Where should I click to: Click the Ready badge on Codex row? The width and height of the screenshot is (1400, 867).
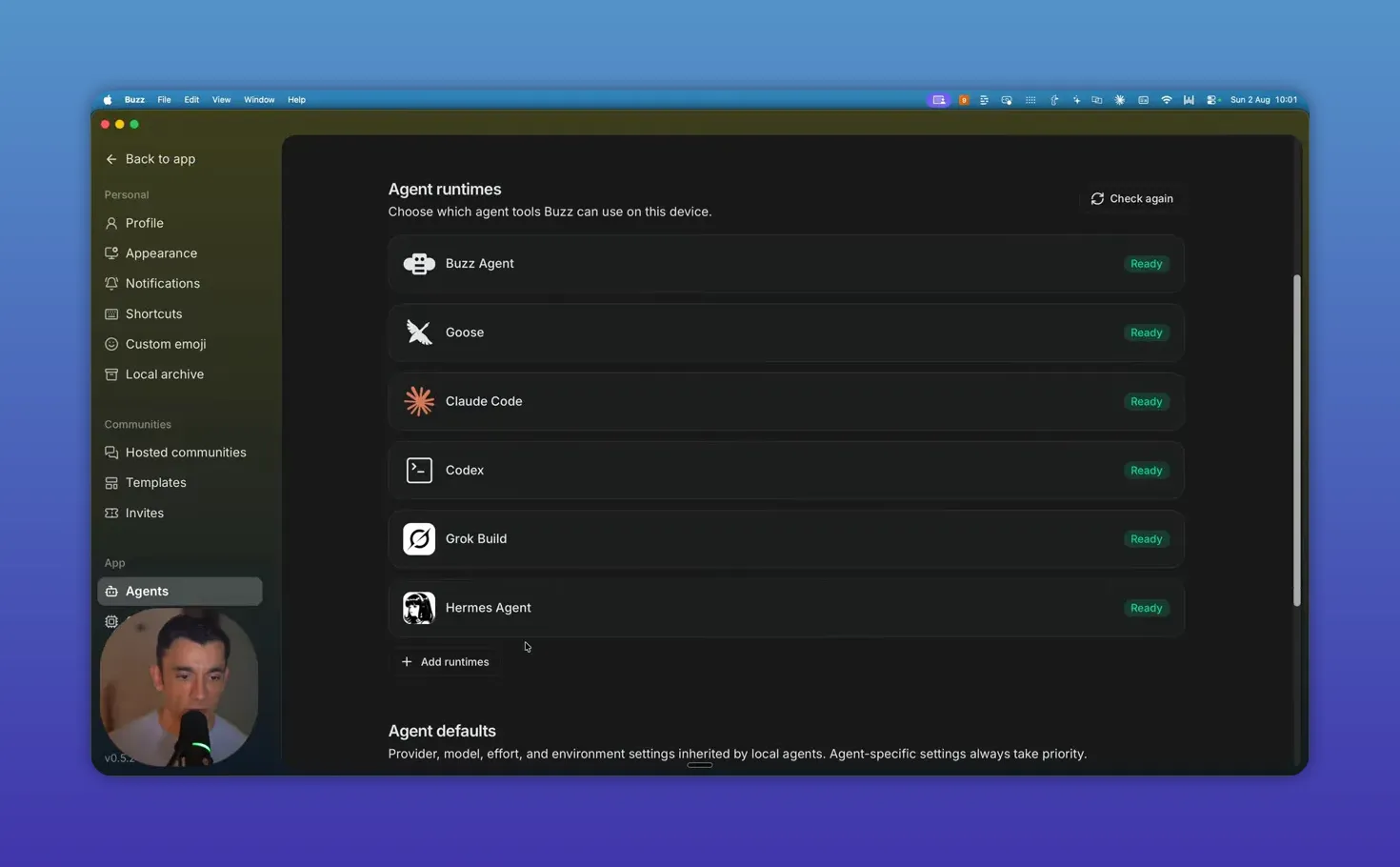(1146, 471)
